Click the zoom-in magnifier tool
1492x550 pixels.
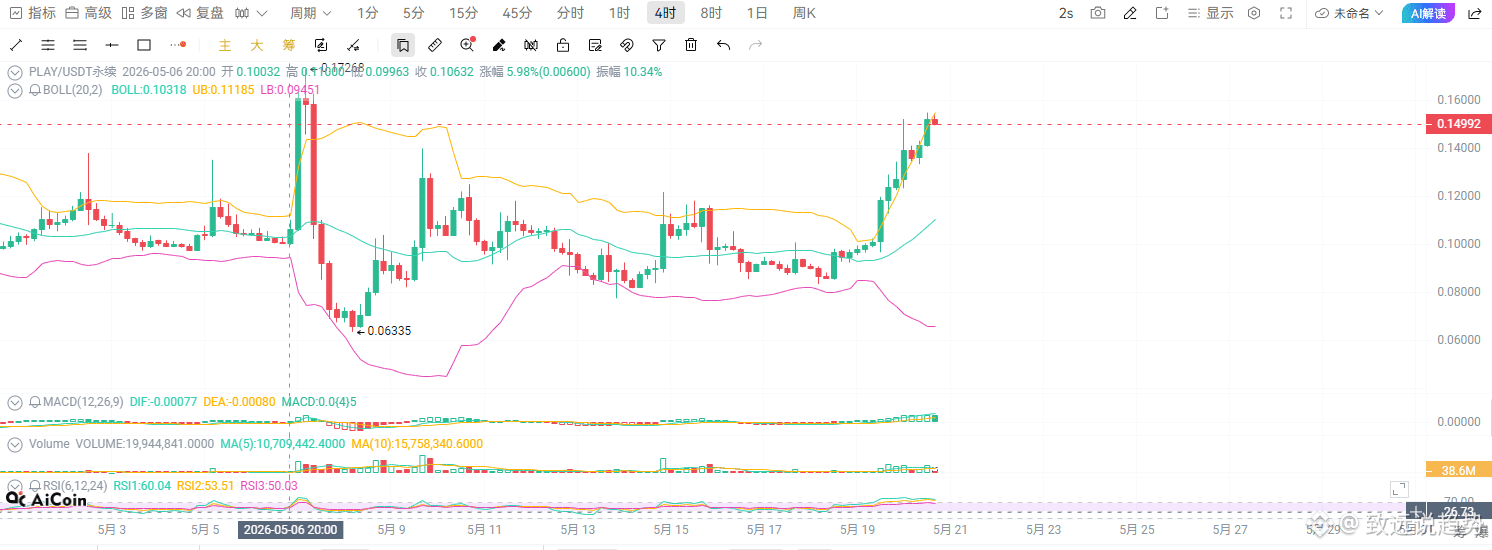tap(467, 45)
